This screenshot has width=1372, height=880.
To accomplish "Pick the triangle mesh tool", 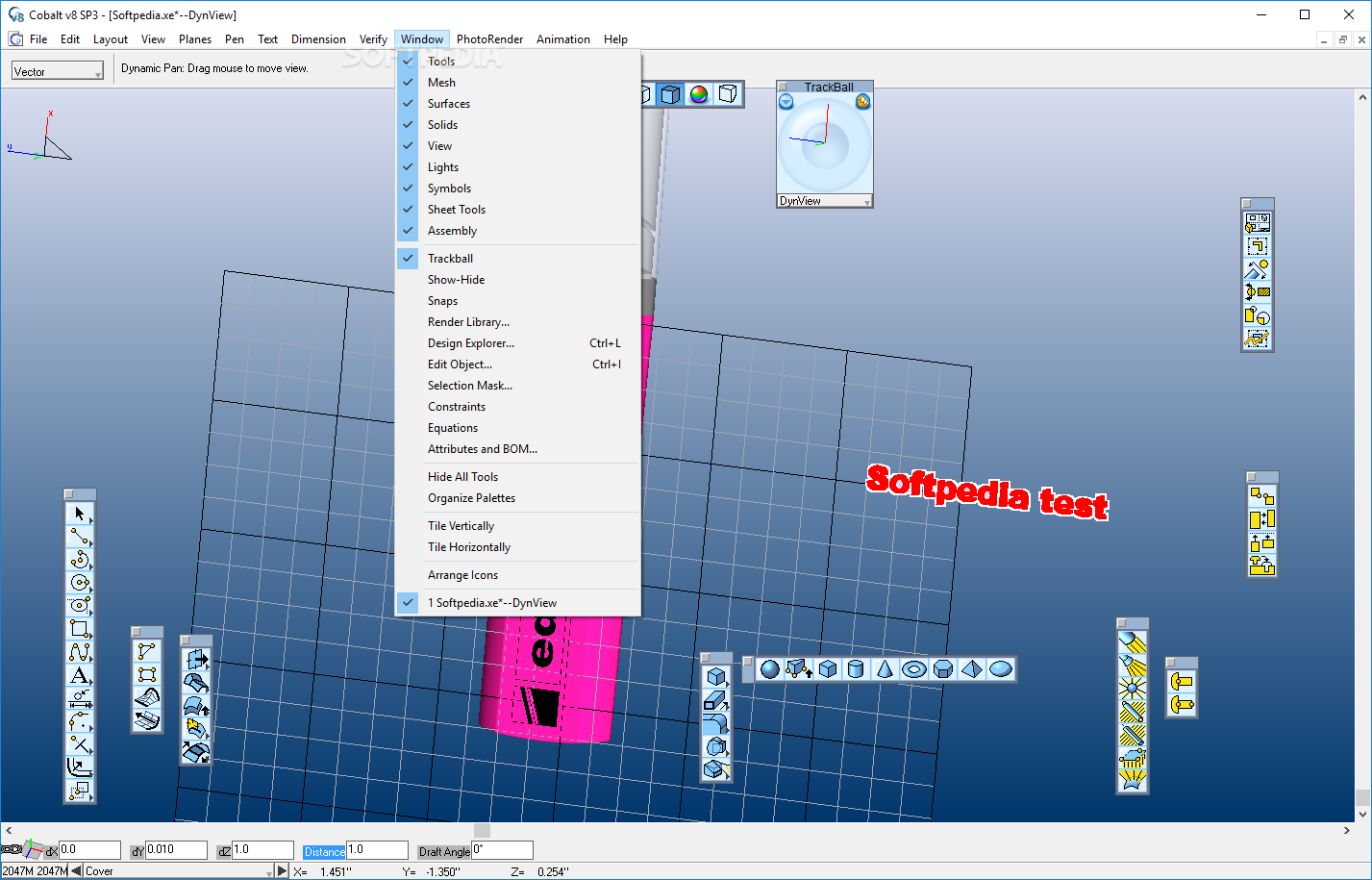I will pos(146,651).
